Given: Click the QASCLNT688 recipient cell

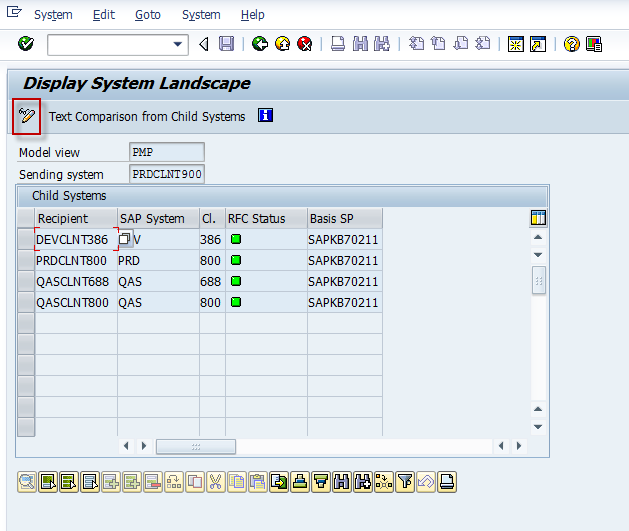Looking at the screenshot, I should click(x=76, y=282).
